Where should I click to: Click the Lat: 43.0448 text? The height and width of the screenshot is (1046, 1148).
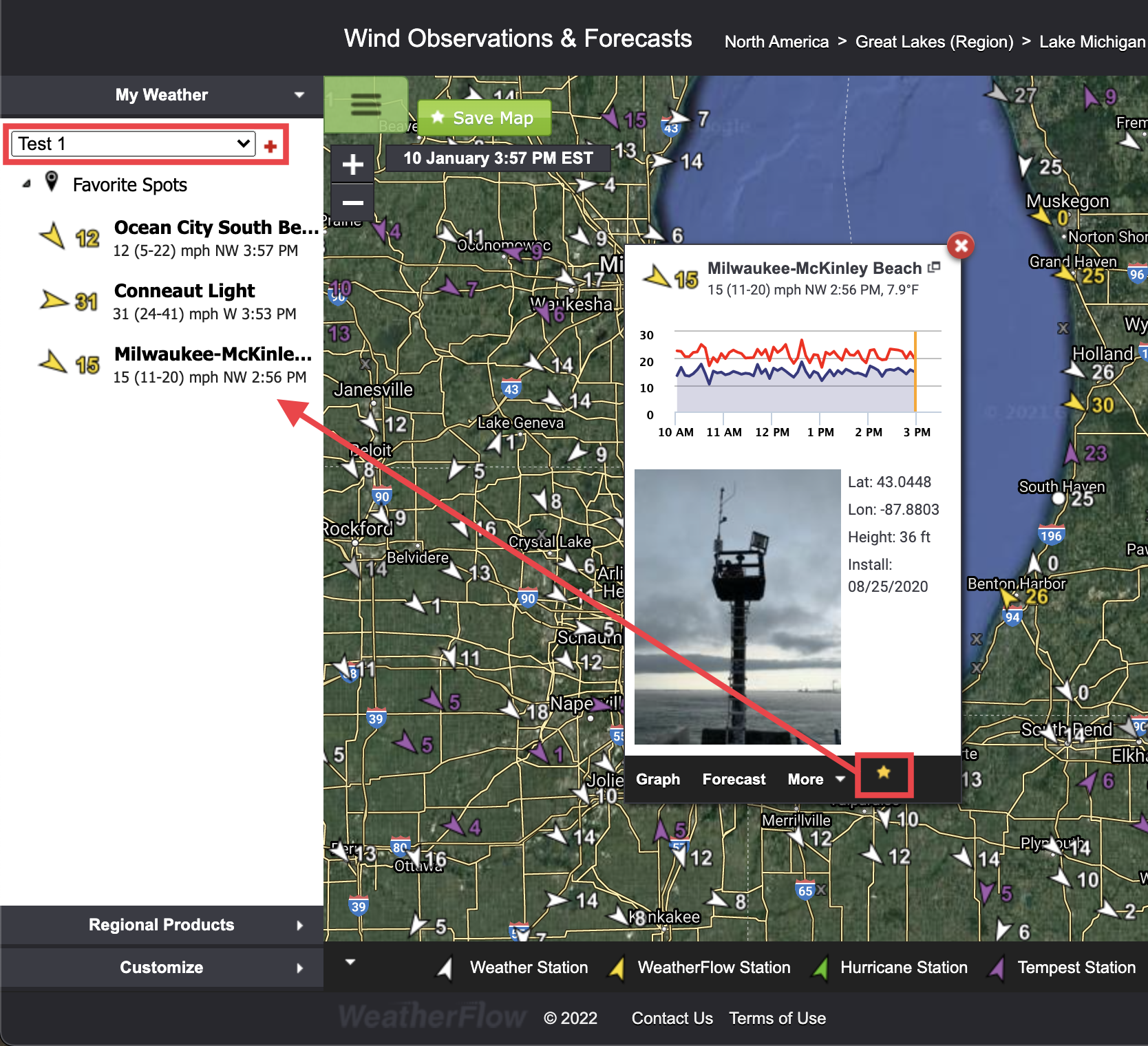889,482
